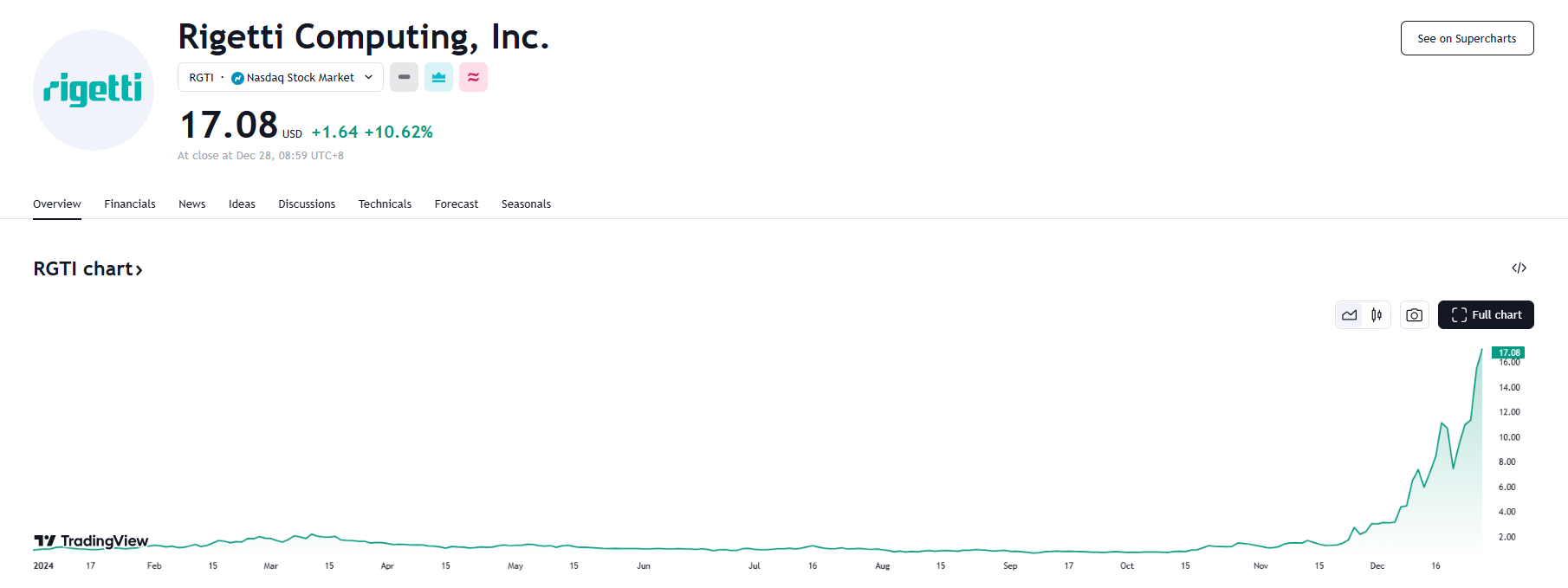Image resolution: width=1568 pixels, height=588 pixels.
Task: Expand the RGTI chart heading arrow
Action: [139, 270]
